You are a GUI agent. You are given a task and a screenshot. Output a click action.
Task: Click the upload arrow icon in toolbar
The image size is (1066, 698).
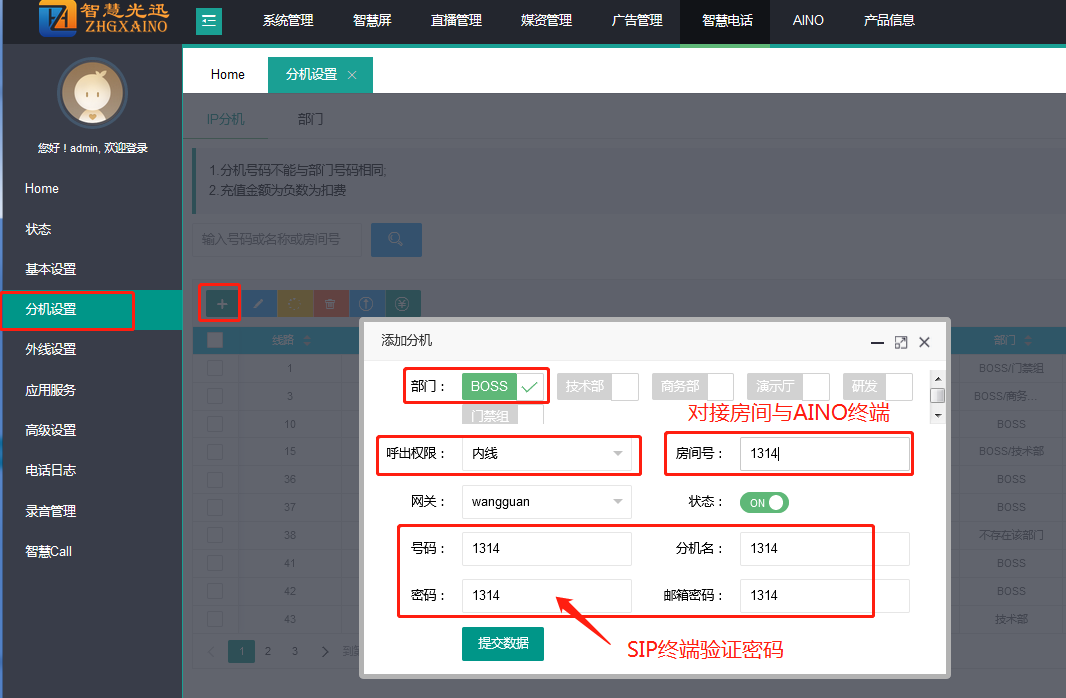[x=367, y=304]
